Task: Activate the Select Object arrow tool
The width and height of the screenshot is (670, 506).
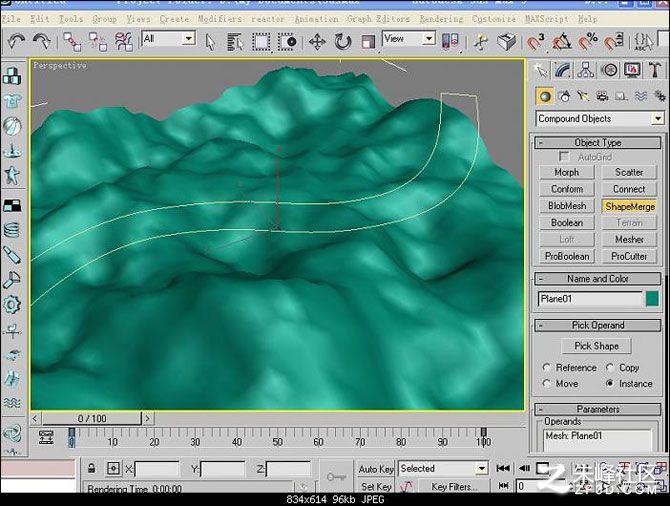Action: click(x=210, y=42)
